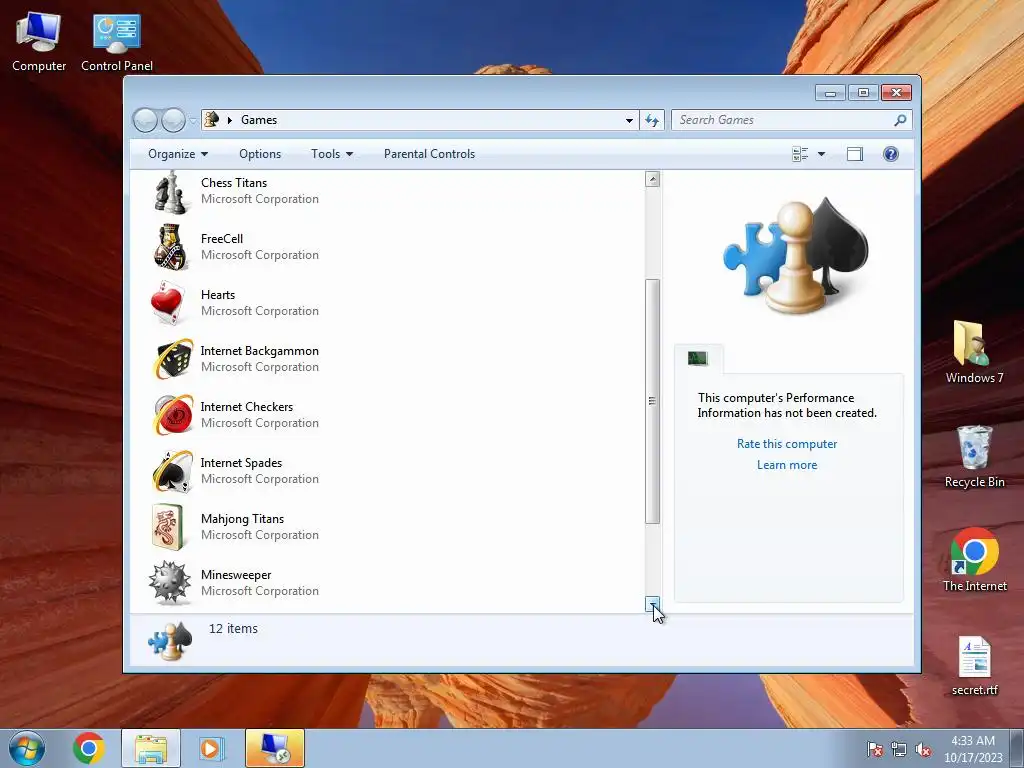
Task: Click the games icon in details pane
Action: point(170,641)
